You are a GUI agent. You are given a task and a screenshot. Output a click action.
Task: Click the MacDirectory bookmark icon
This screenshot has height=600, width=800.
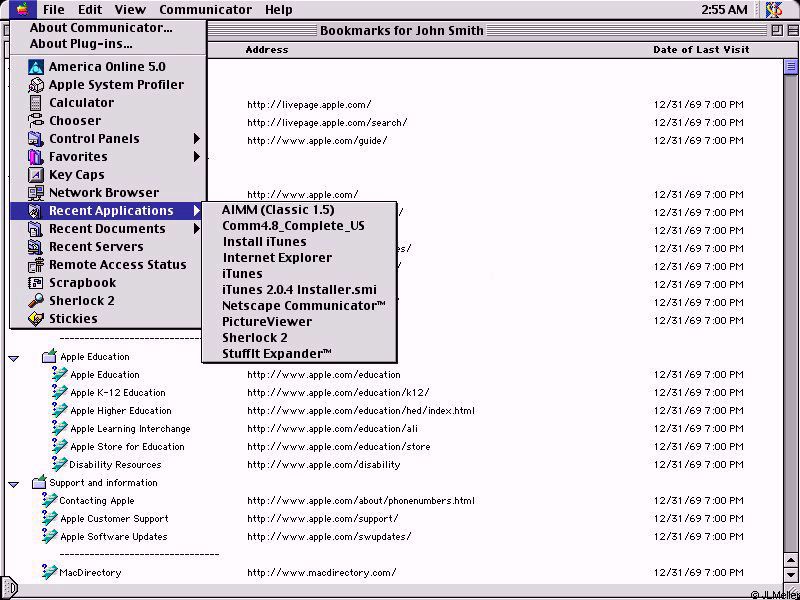coord(49,571)
